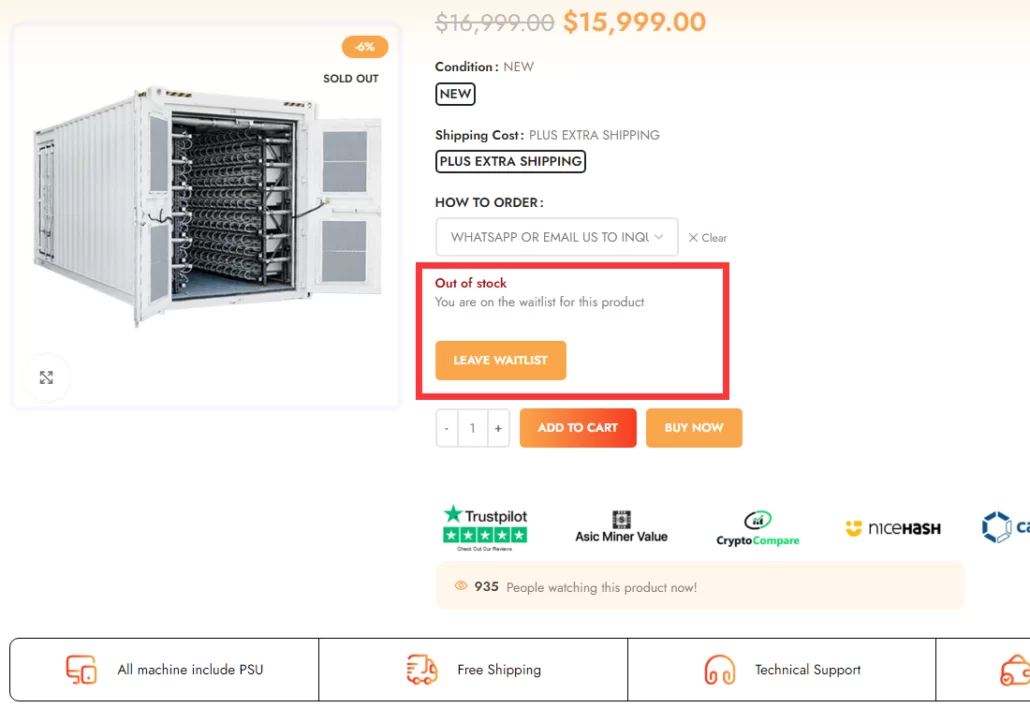Click 'People watching this product now!' text
This screenshot has height=723, width=1030.
tap(602, 587)
